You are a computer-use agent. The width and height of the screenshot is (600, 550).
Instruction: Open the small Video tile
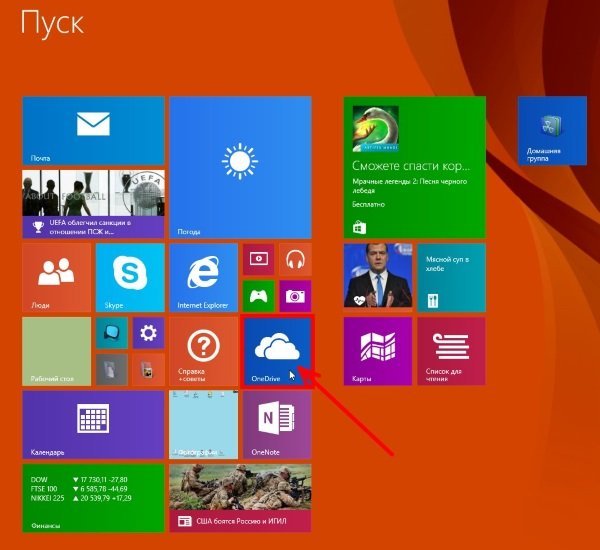point(259,259)
